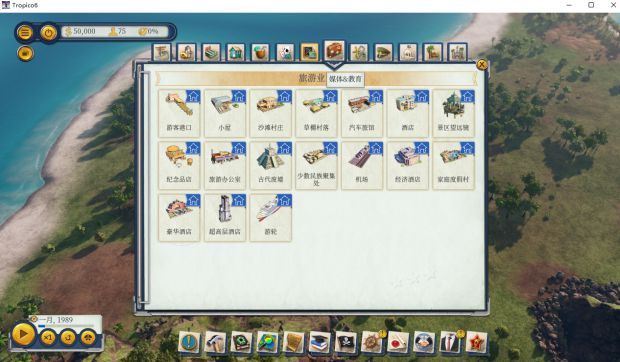The image size is (620, 362).
Task: Expand the crown button below the menu
Action: pyautogui.click(x=25, y=53)
